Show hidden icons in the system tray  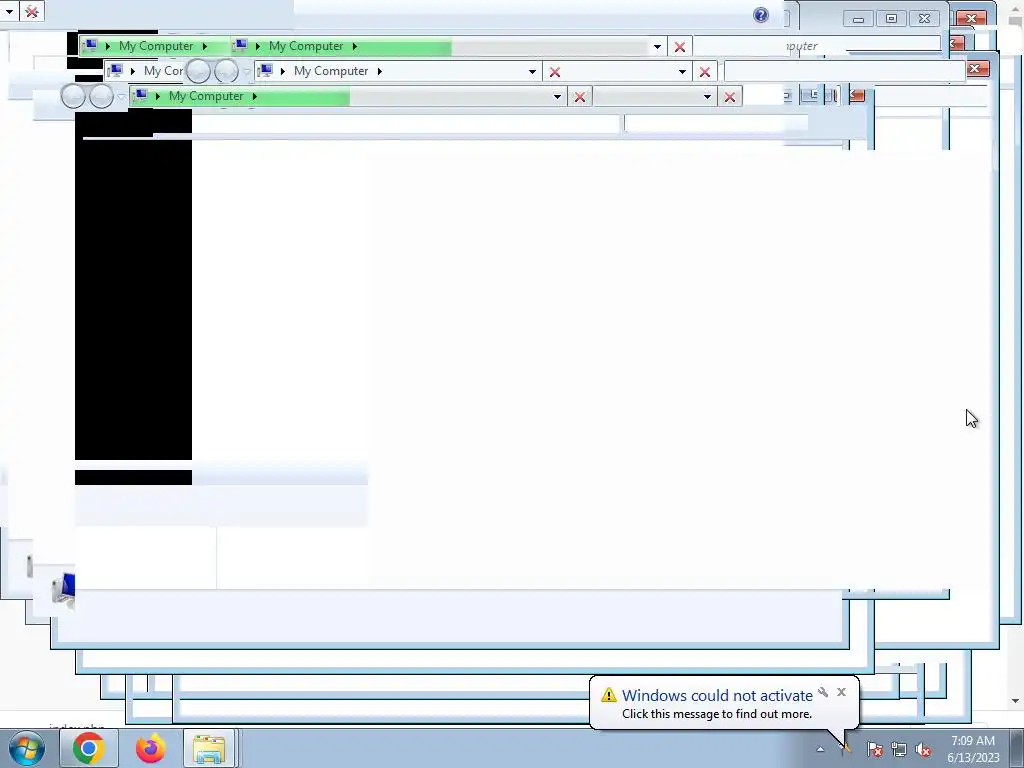[x=820, y=749]
